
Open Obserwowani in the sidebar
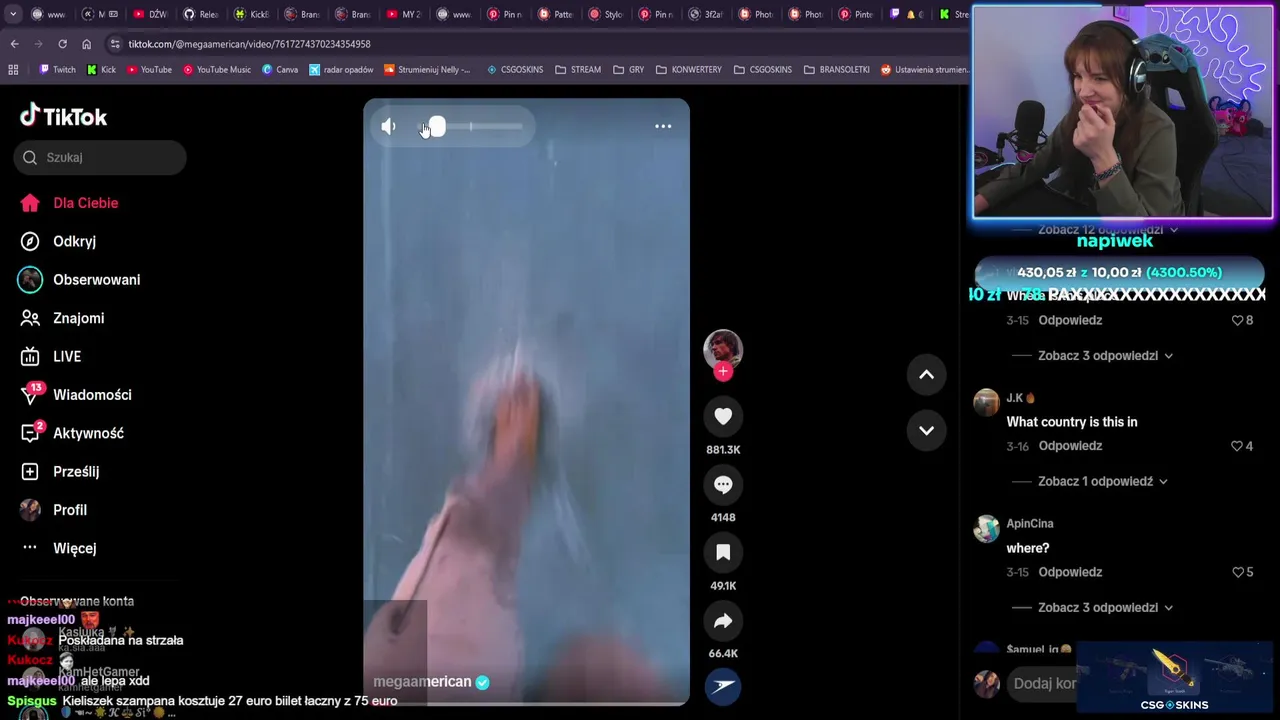(x=97, y=280)
